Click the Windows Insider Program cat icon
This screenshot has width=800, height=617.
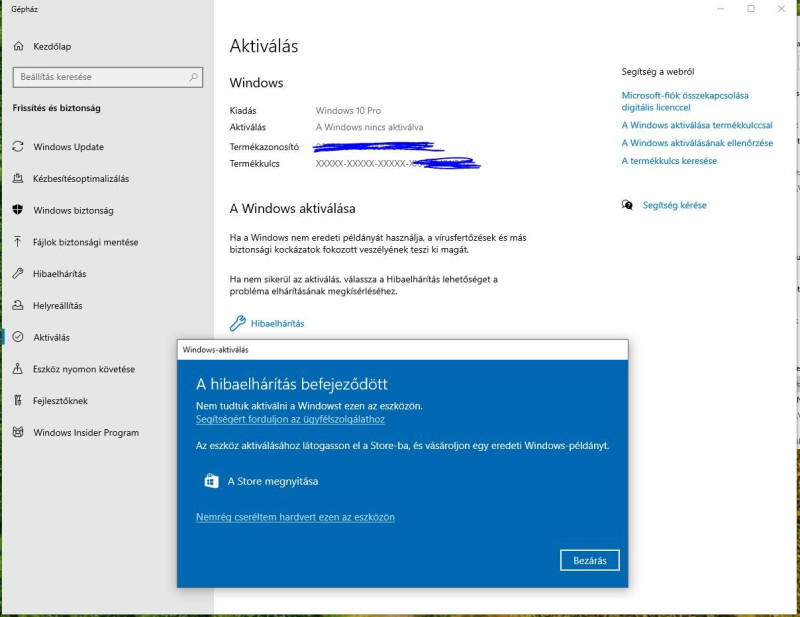(18, 432)
